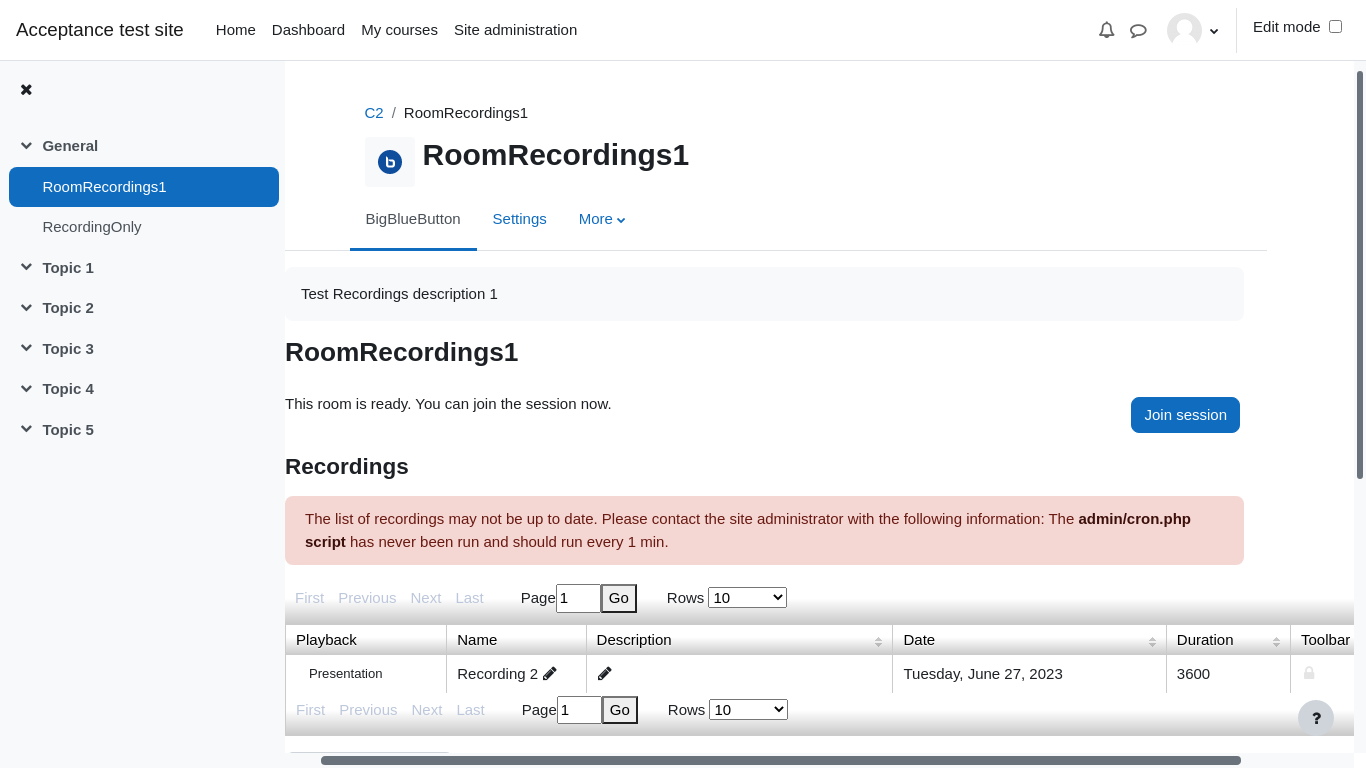The width and height of the screenshot is (1366, 768).
Task: Click the Presentation playback link
Action: tap(346, 674)
